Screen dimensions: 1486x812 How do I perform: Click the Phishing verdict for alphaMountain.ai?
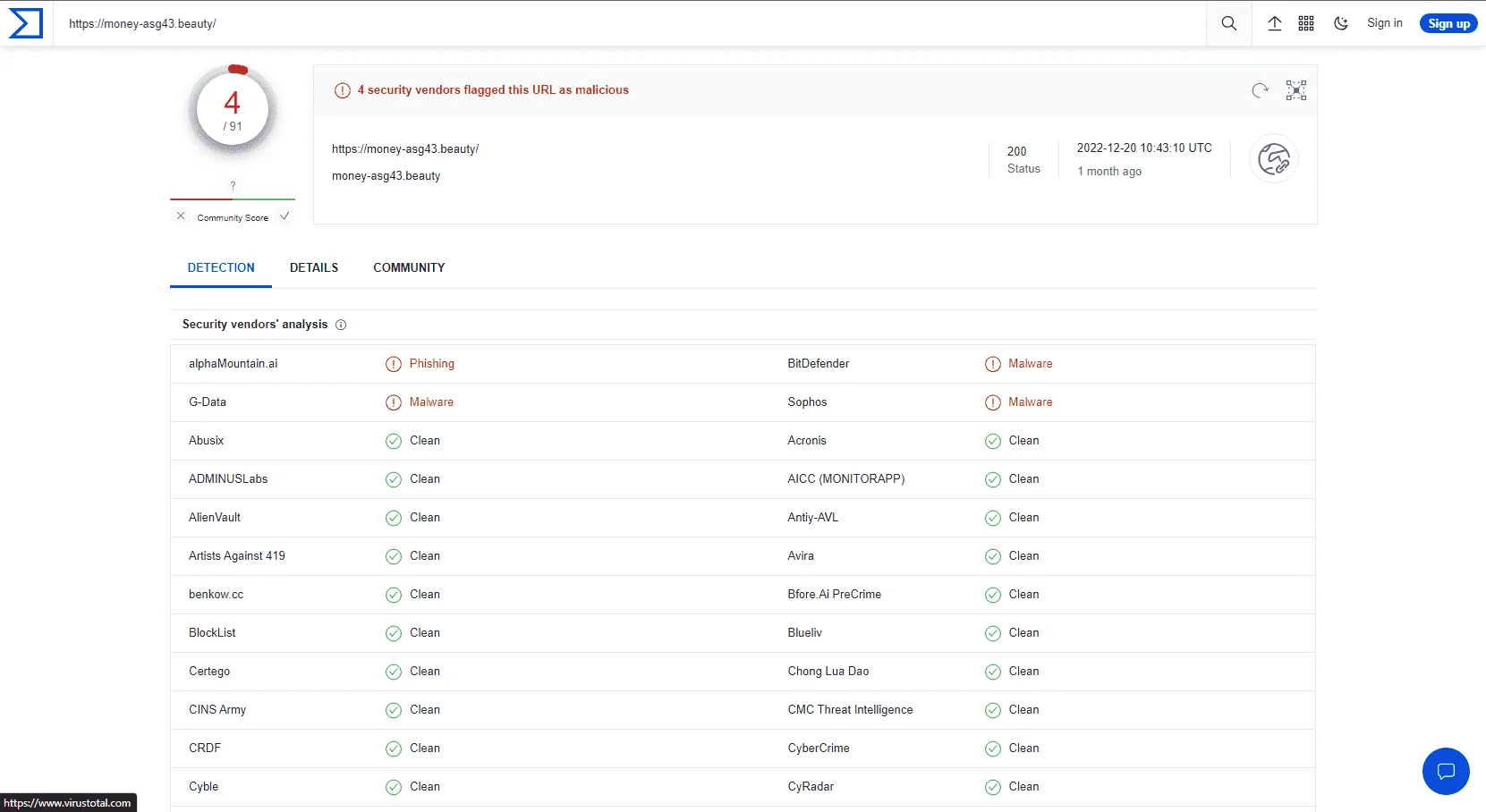pyautogui.click(x=432, y=363)
